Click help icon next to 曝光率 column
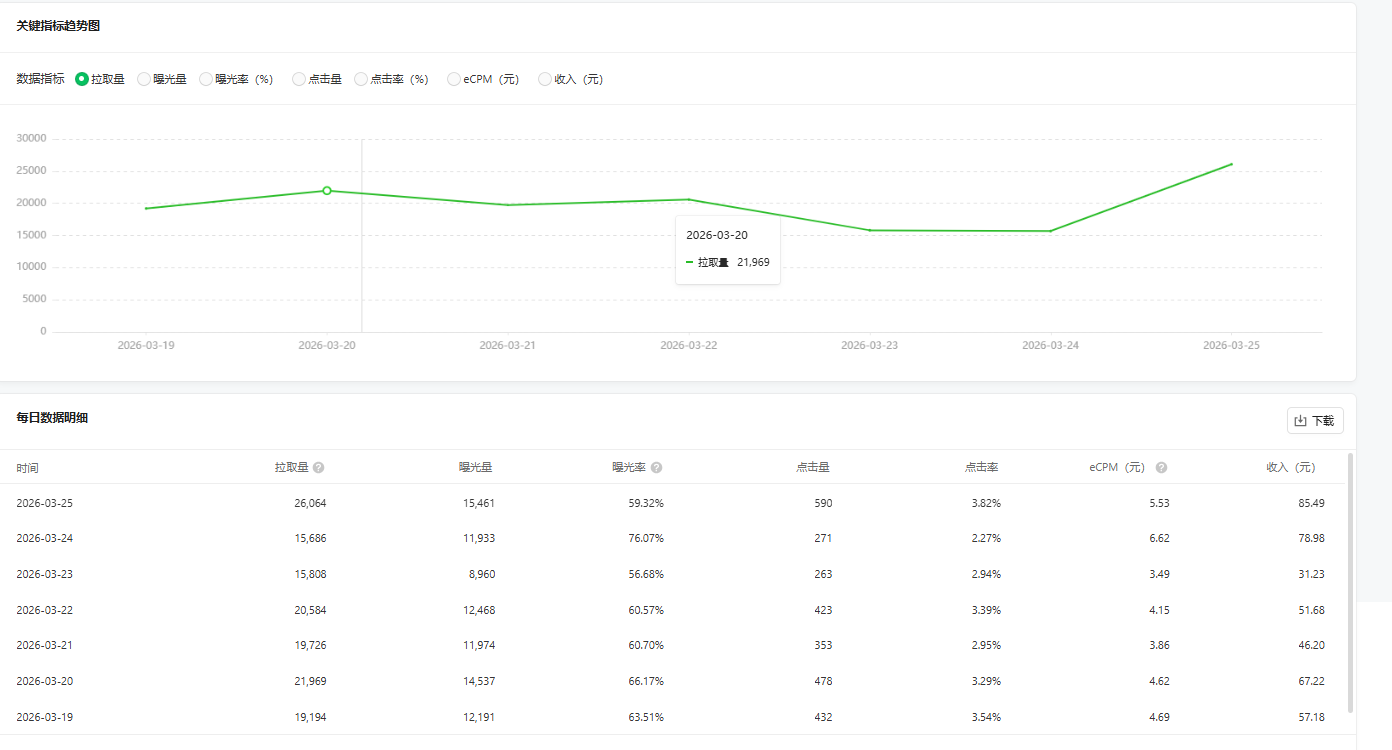 pos(656,467)
